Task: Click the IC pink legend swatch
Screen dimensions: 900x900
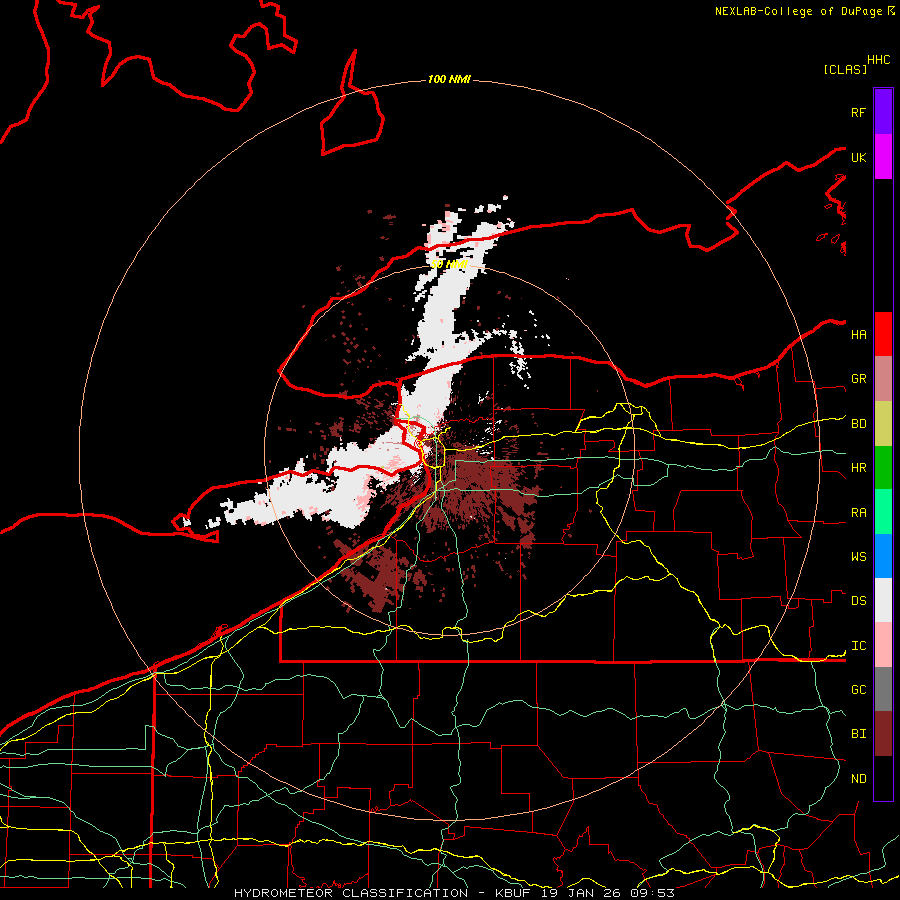Action: pos(883,645)
